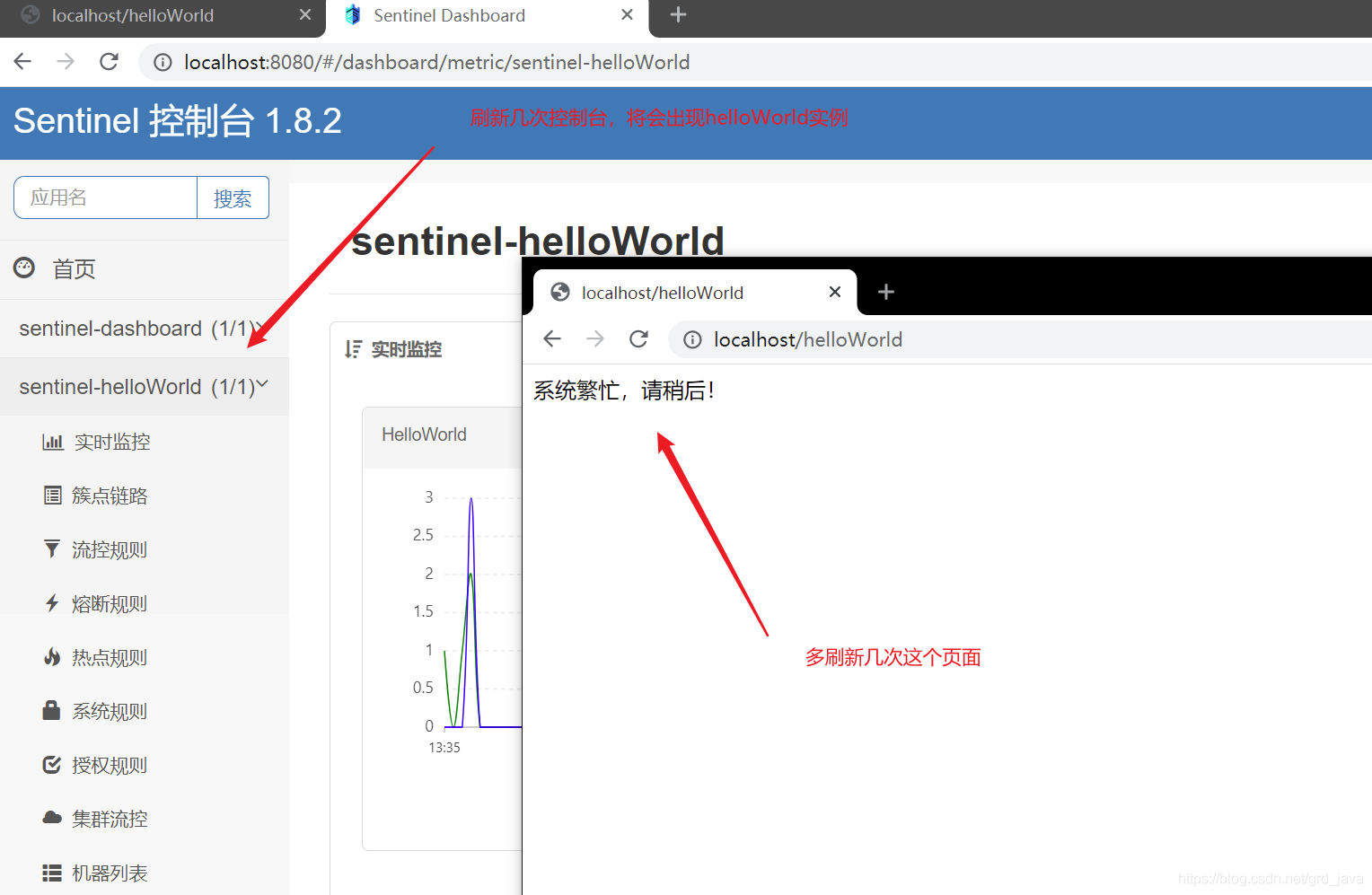Image resolution: width=1372 pixels, height=895 pixels.
Task: Open the 簇点链路 menu item
Action: click(x=110, y=496)
